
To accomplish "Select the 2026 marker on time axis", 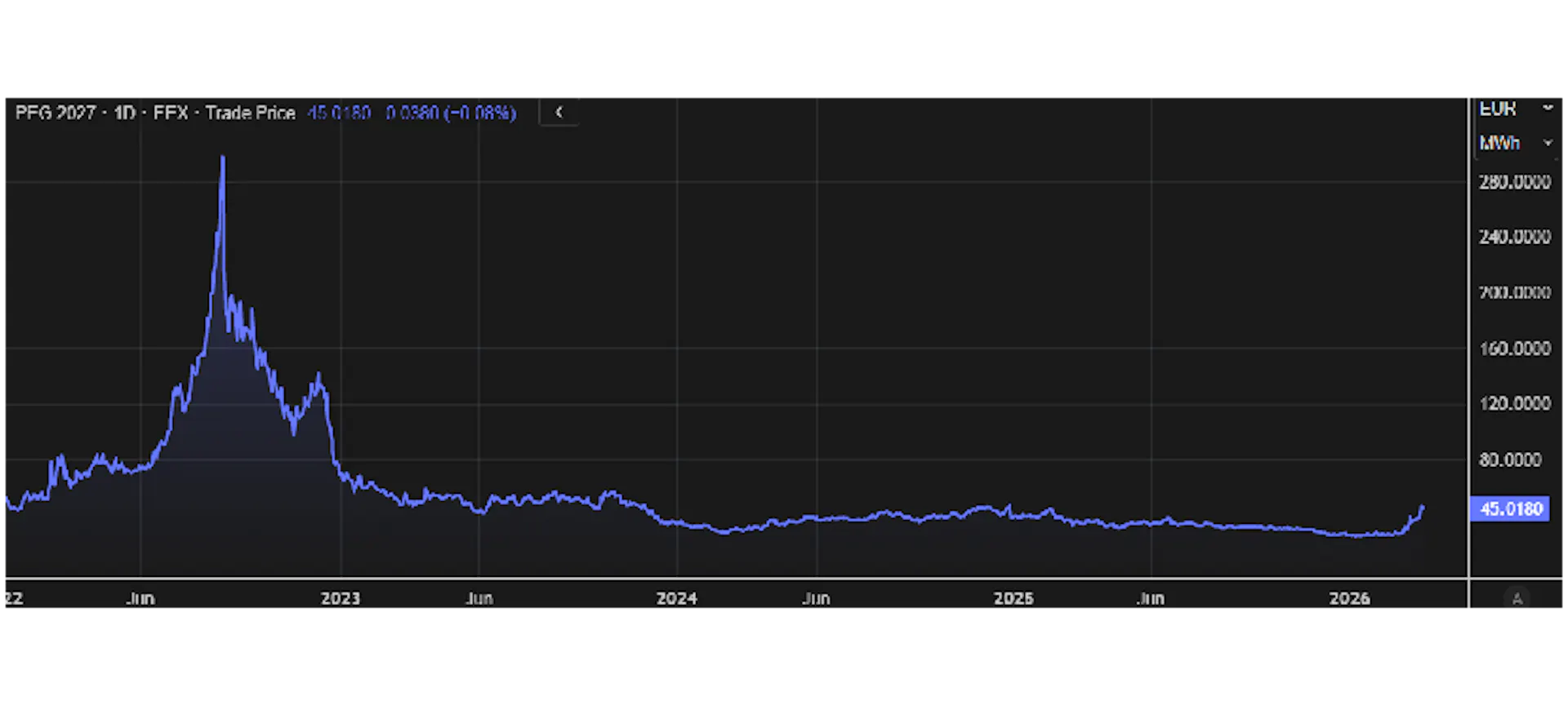I will click(x=1349, y=598).
